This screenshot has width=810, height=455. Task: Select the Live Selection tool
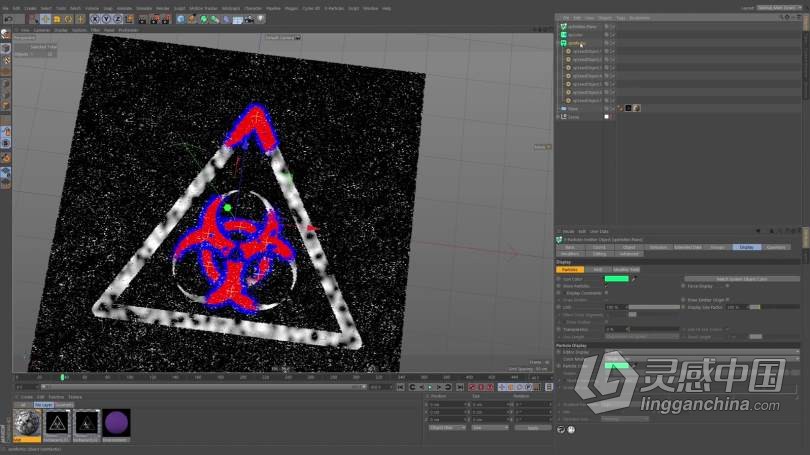34,19
